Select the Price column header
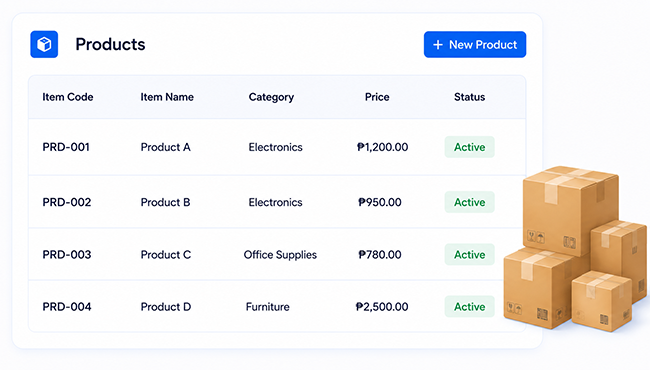The height and width of the screenshot is (370, 650). (x=377, y=97)
